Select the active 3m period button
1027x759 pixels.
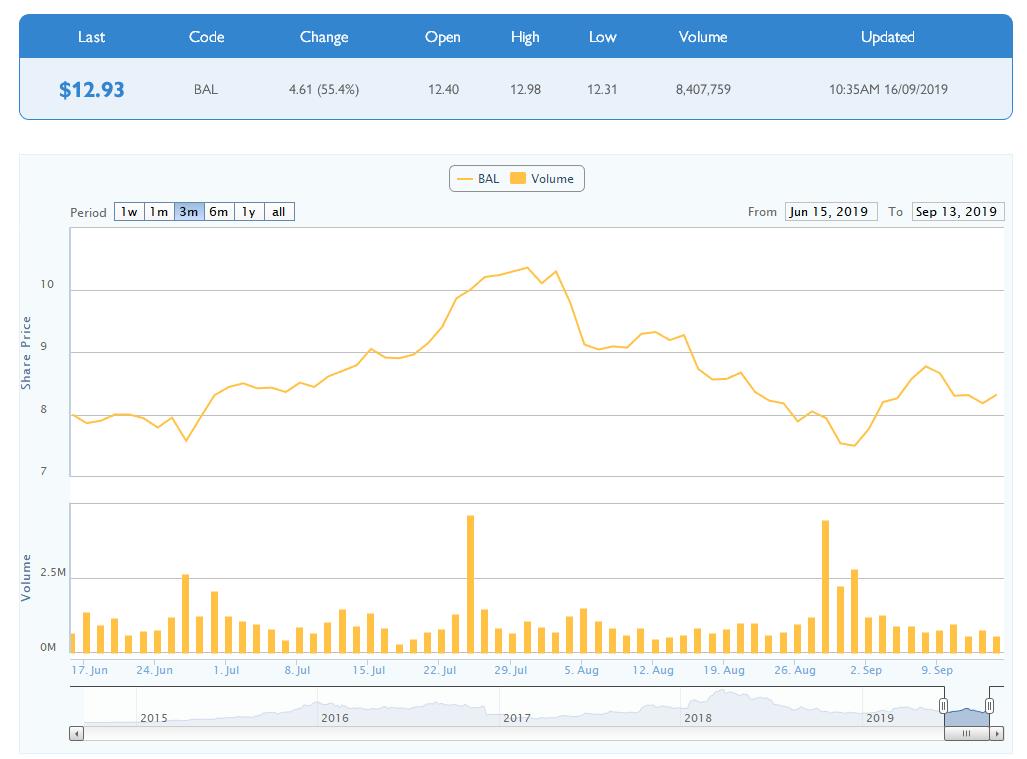(x=189, y=212)
